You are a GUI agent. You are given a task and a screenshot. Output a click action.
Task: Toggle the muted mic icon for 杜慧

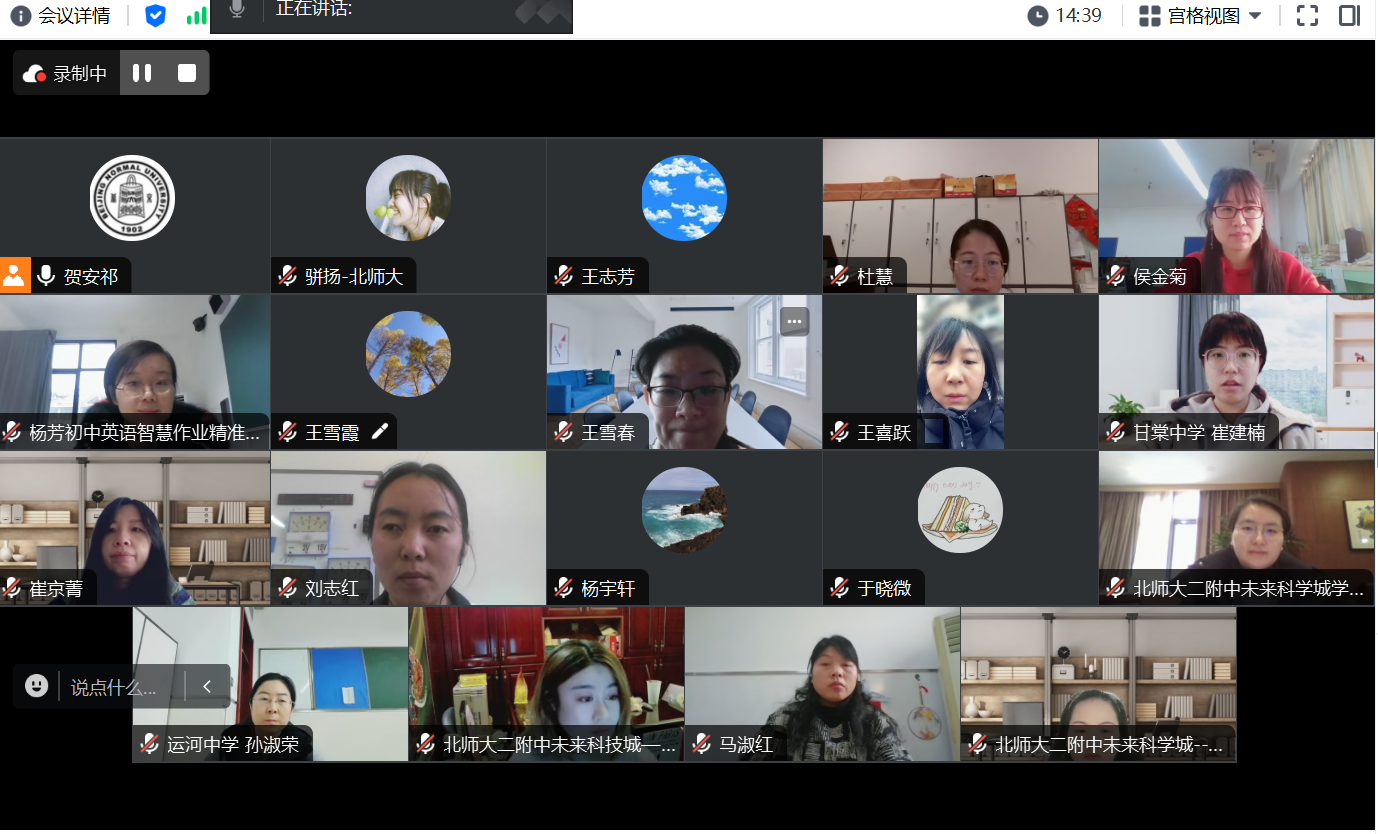(x=840, y=276)
